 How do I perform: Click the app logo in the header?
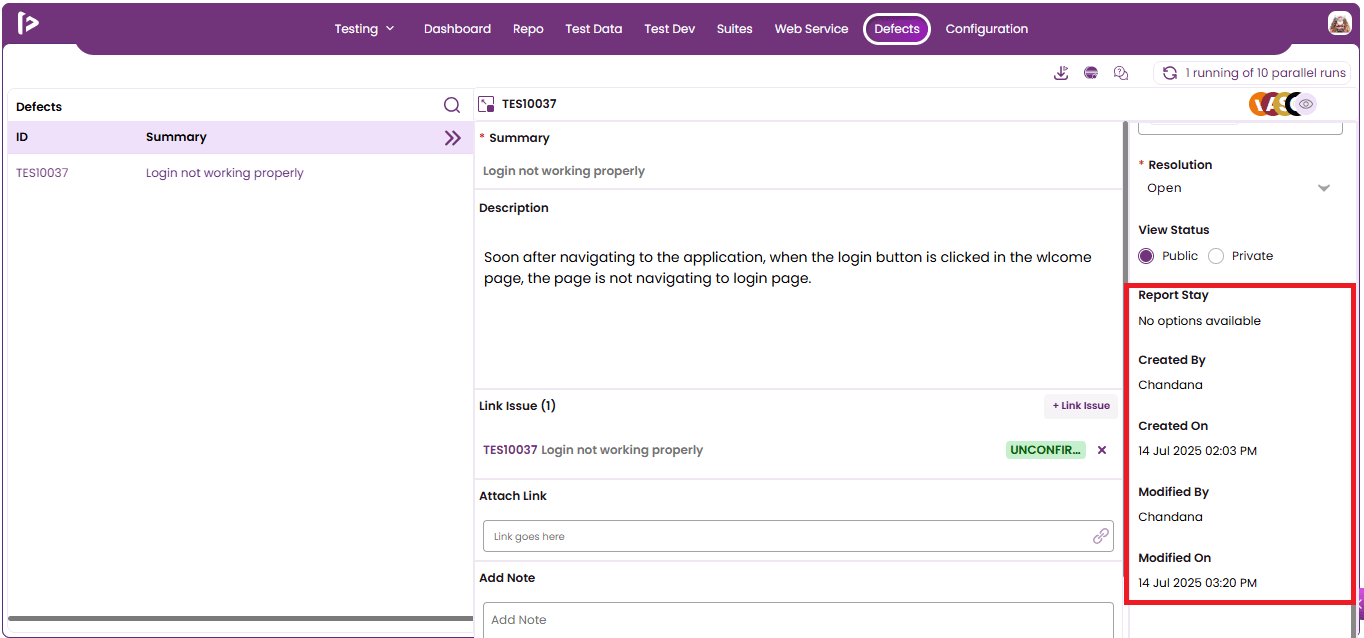point(28,23)
